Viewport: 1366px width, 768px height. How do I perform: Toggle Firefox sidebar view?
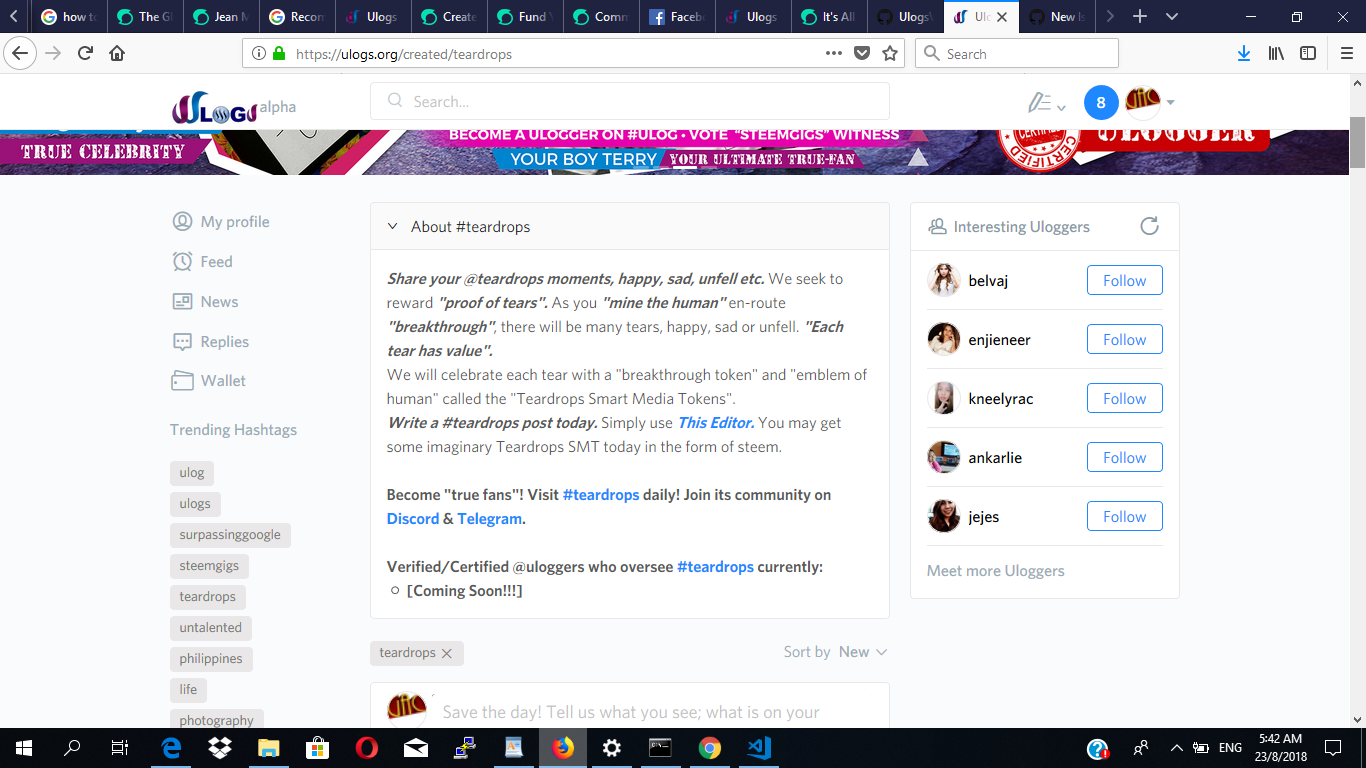[1308, 54]
